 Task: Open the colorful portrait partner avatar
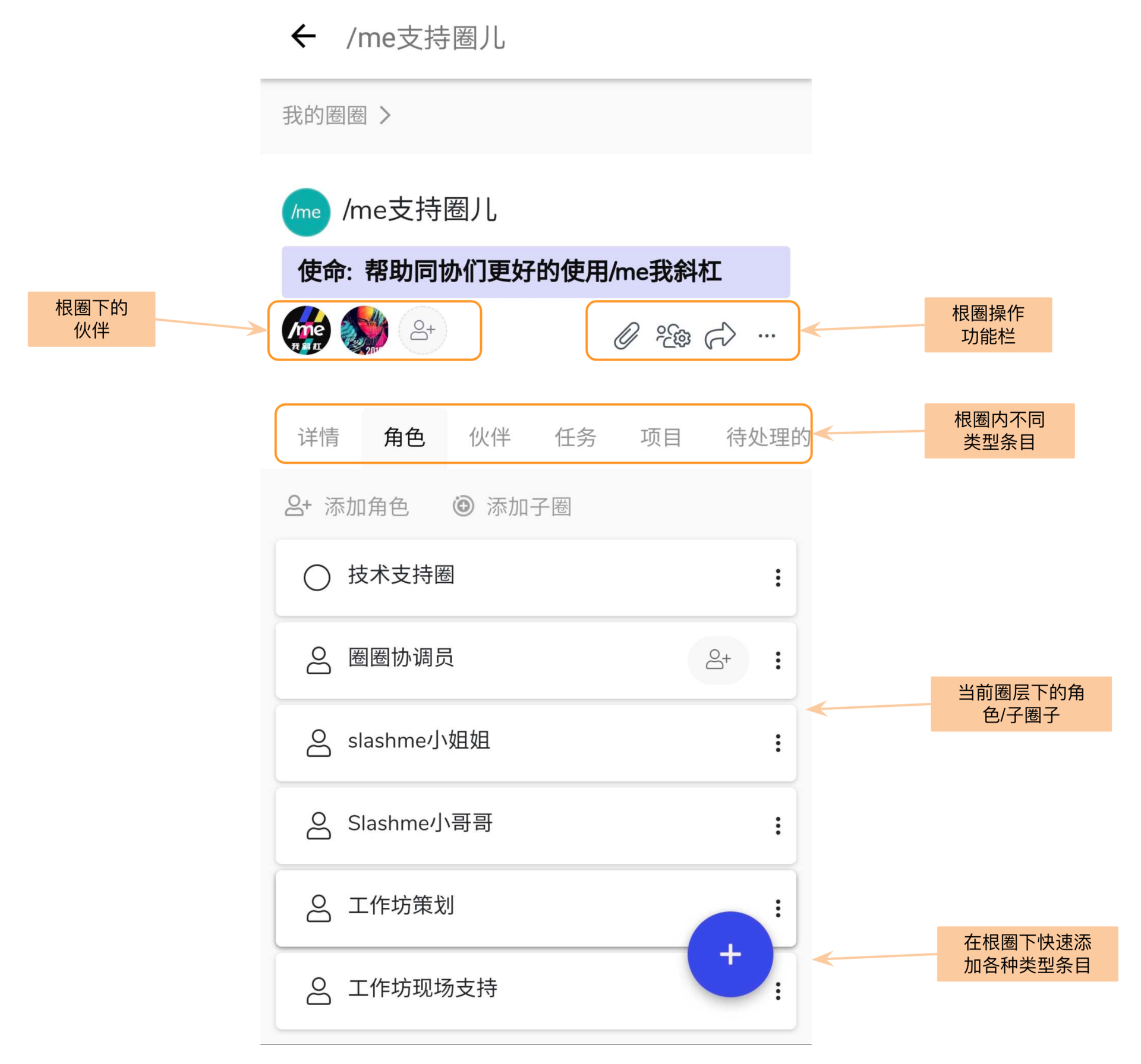364,330
